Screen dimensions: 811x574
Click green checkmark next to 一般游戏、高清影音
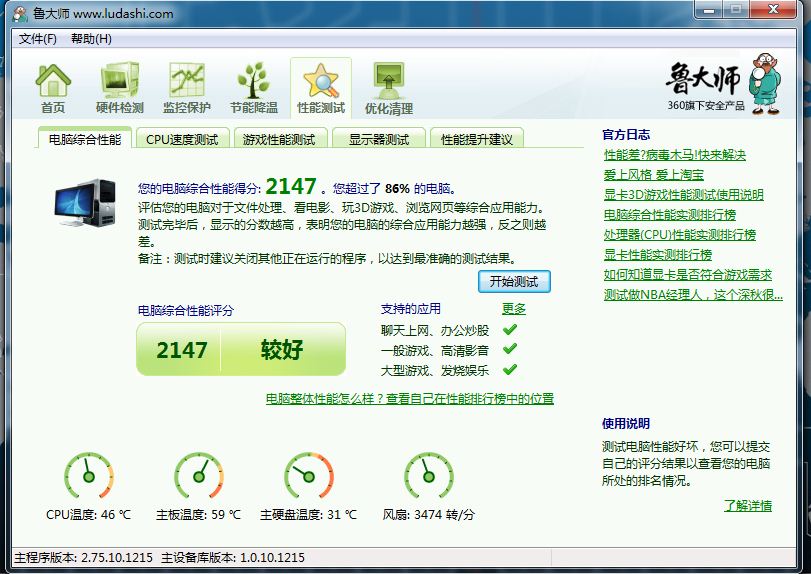(509, 349)
